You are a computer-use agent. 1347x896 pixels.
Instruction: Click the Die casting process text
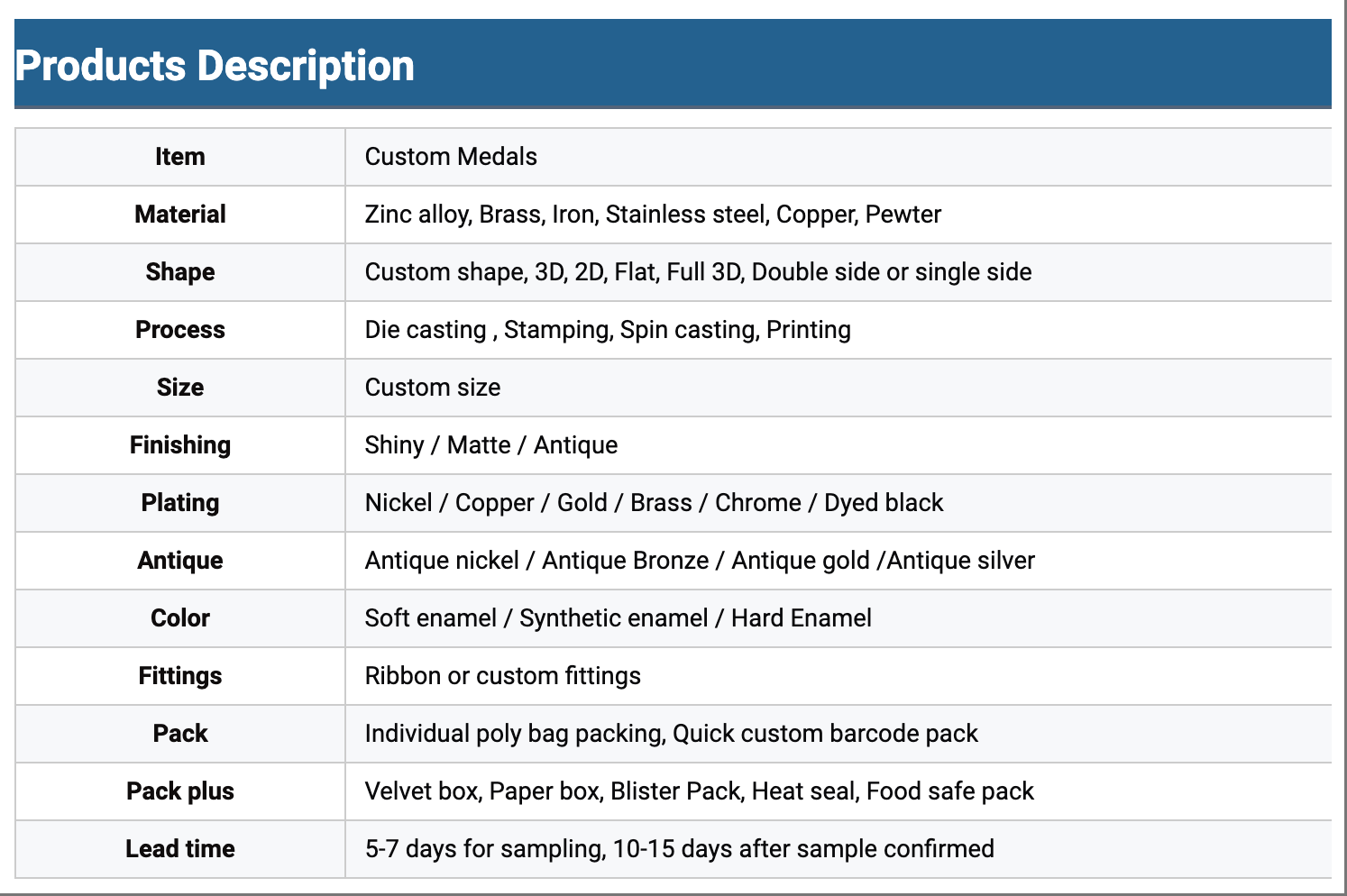pos(608,330)
